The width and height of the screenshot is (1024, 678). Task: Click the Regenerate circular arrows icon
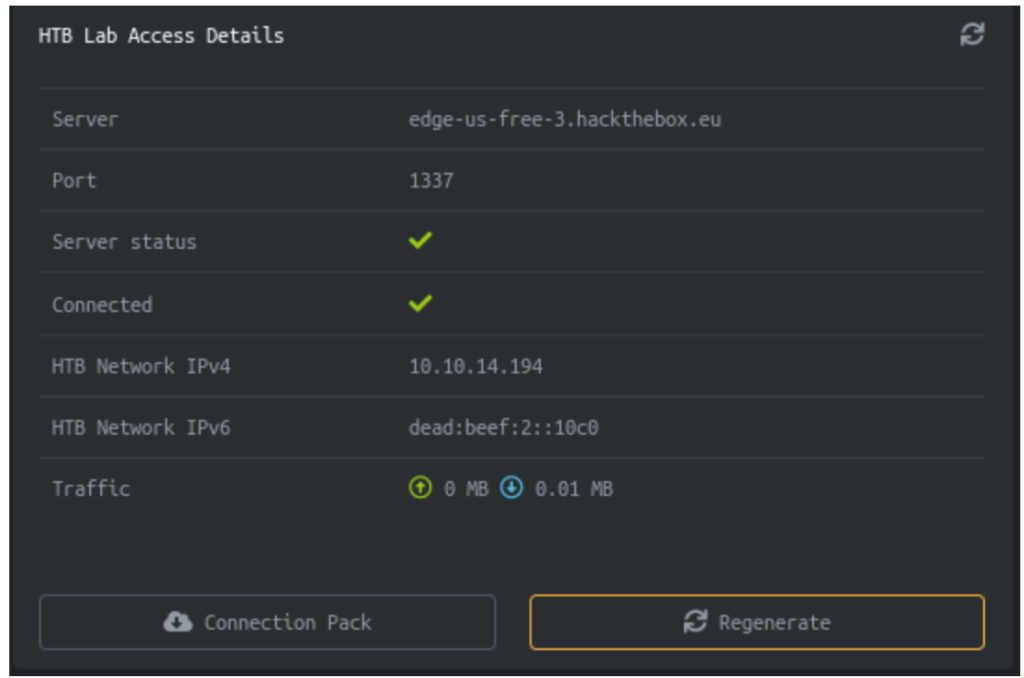pyautogui.click(x=695, y=622)
